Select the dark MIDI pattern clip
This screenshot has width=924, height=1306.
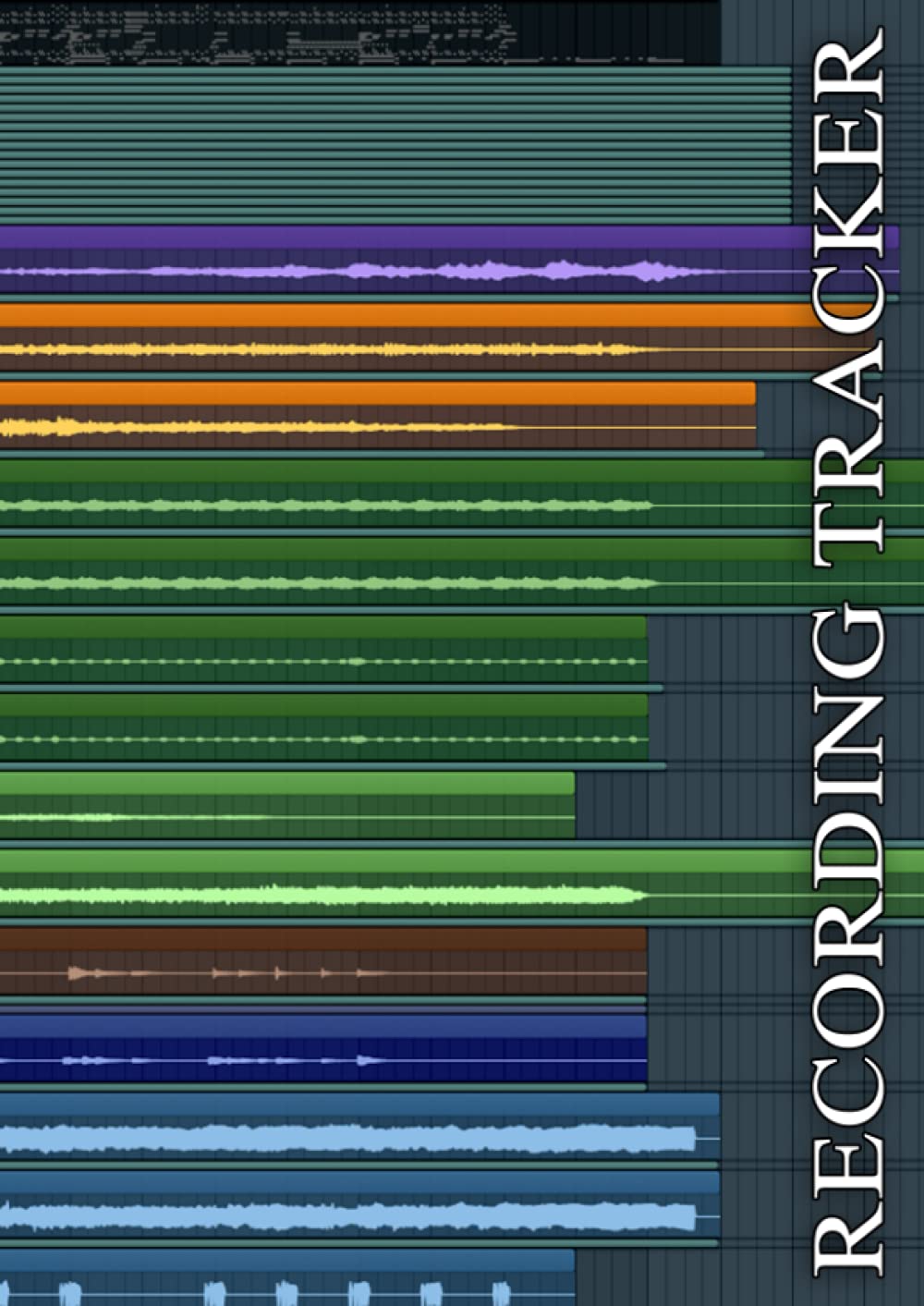360,32
